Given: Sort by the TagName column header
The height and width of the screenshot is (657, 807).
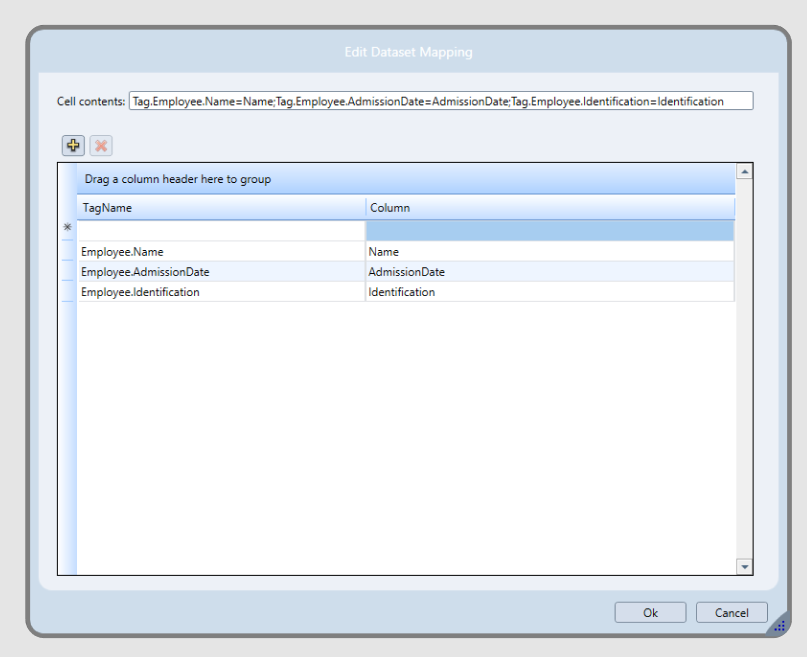Looking at the screenshot, I should [x=220, y=208].
